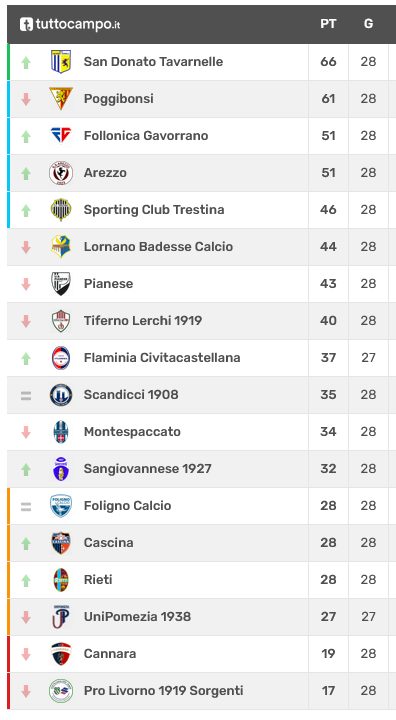Click the Poggibonsi club crest
The height and width of the screenshot is (720, 396).
(61, 98)
